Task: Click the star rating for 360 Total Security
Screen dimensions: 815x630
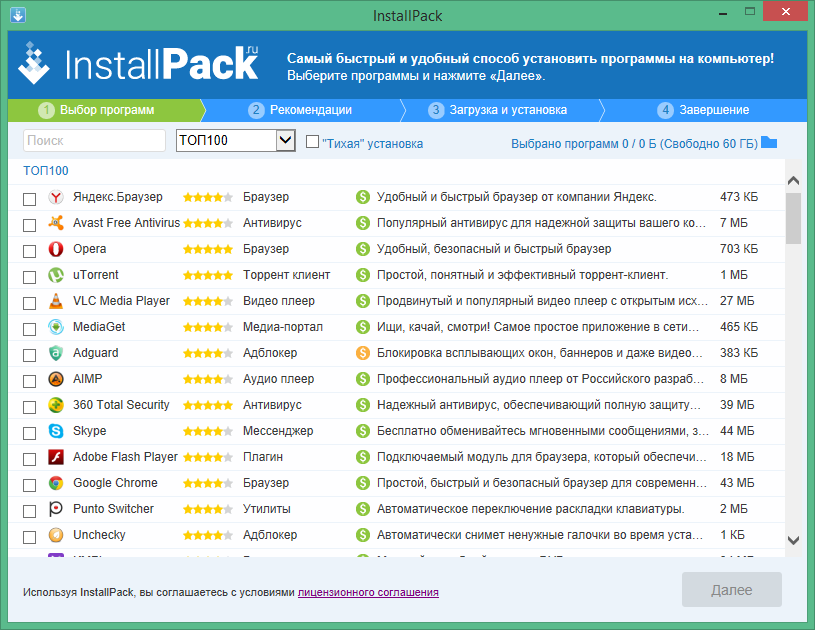Action: (x=207, y=405)
